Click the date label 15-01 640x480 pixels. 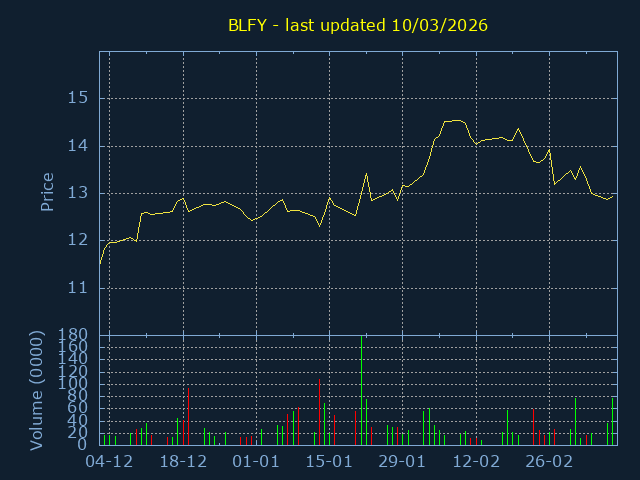pyautogui.click(x=329, y=462)
